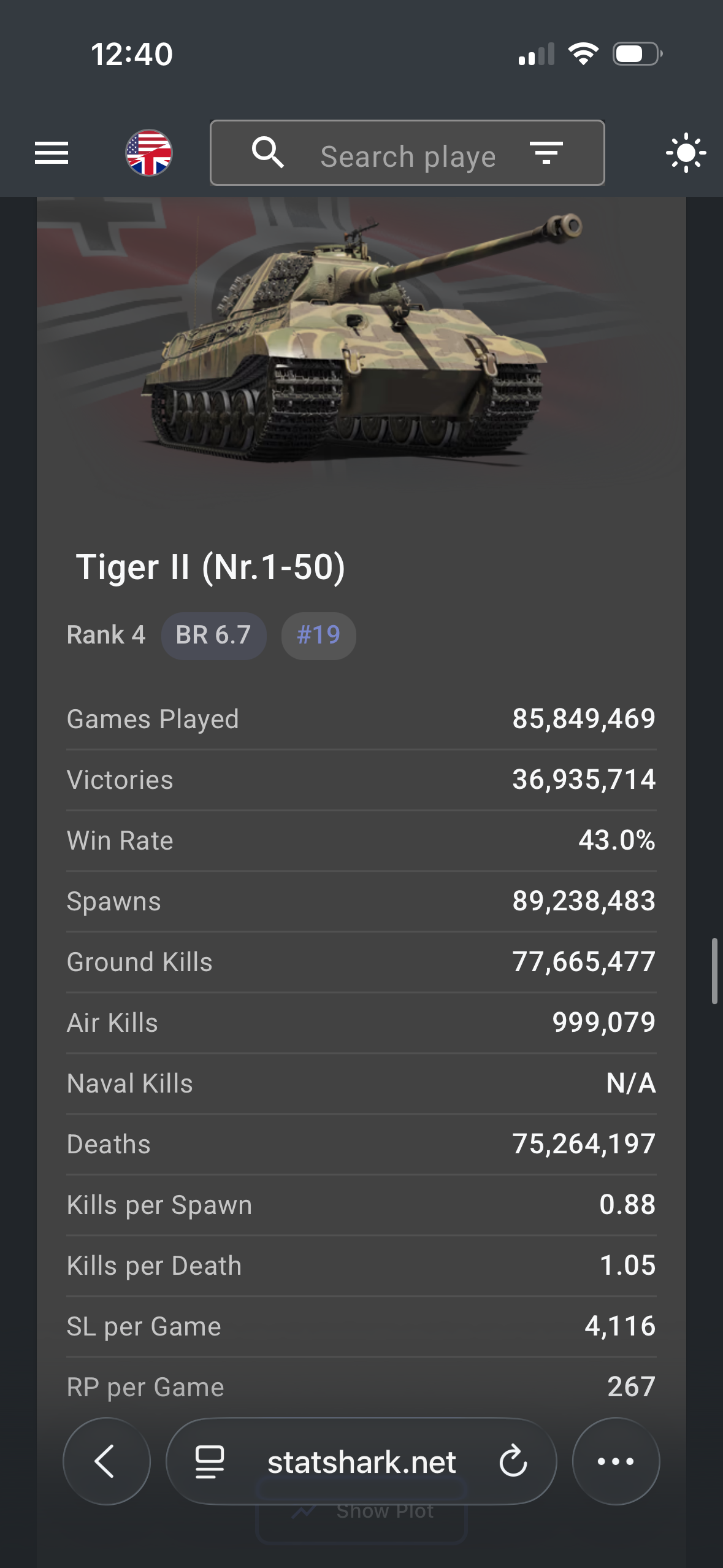Tap the #19 ranking badge
Screen dimensions: 723x1568
click(318, 636)
